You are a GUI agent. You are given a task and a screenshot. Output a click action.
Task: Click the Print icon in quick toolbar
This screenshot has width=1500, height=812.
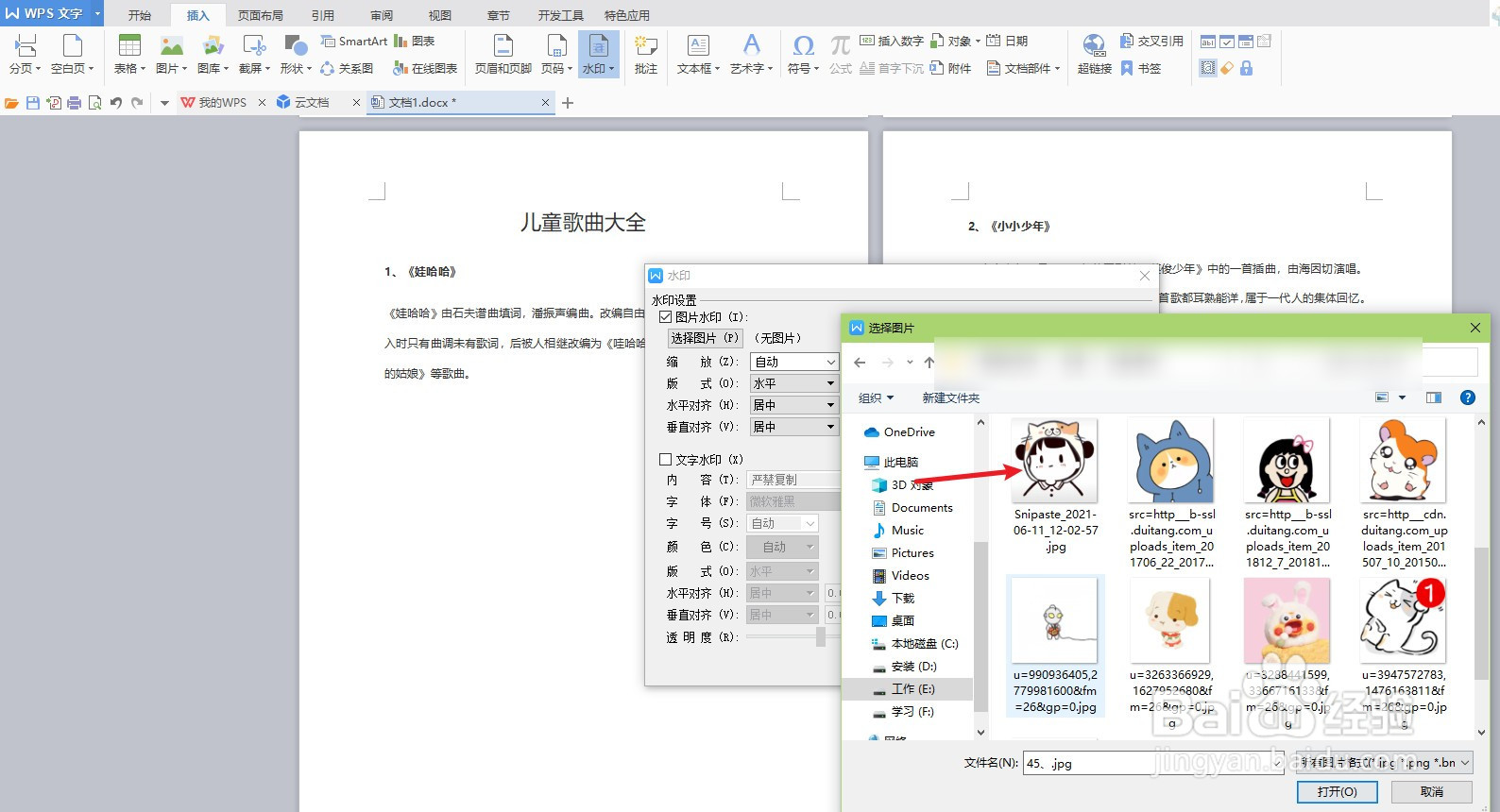75,103
